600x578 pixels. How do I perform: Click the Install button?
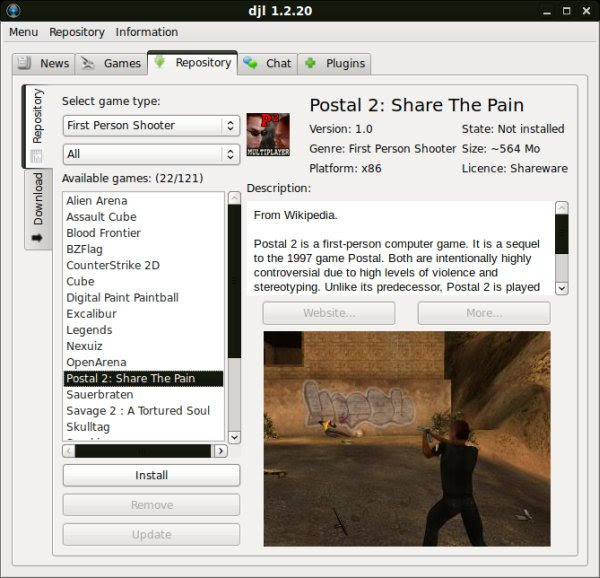click(152, 475)
